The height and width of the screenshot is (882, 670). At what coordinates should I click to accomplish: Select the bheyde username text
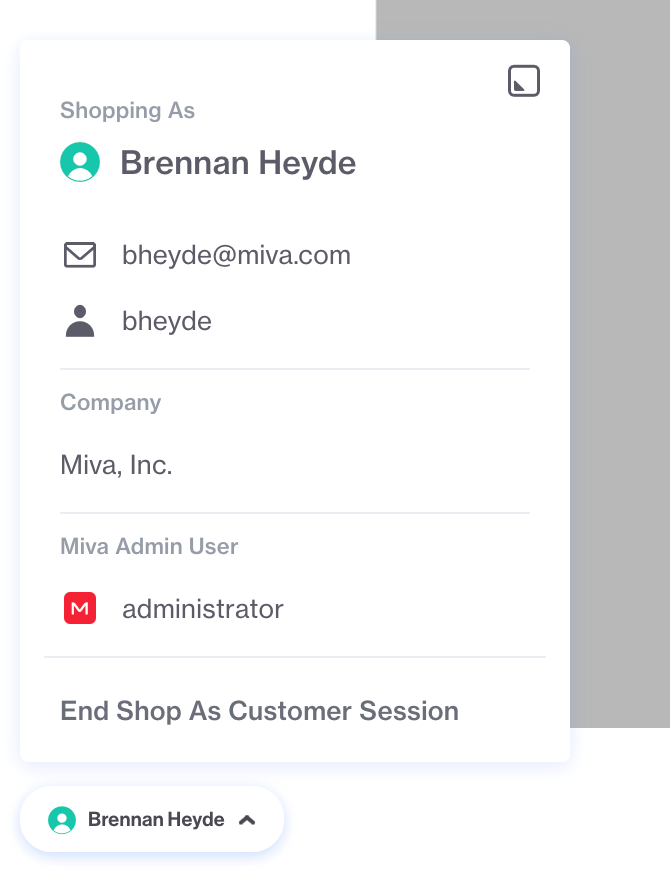[x=167, y=321]
